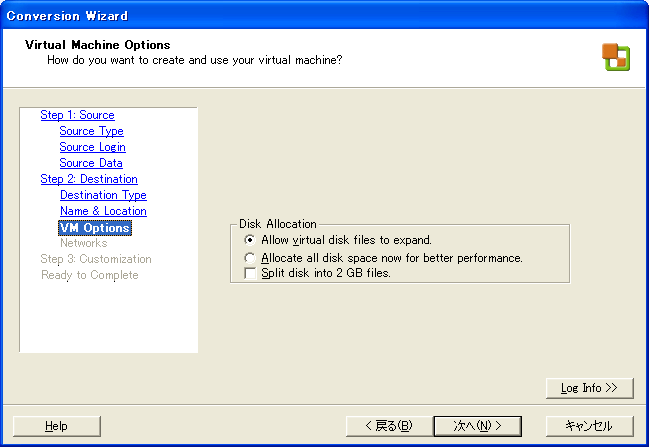Click the Networks step in sidebar
The height and width of the screenshot is (447, 649).
click(83, 243)
